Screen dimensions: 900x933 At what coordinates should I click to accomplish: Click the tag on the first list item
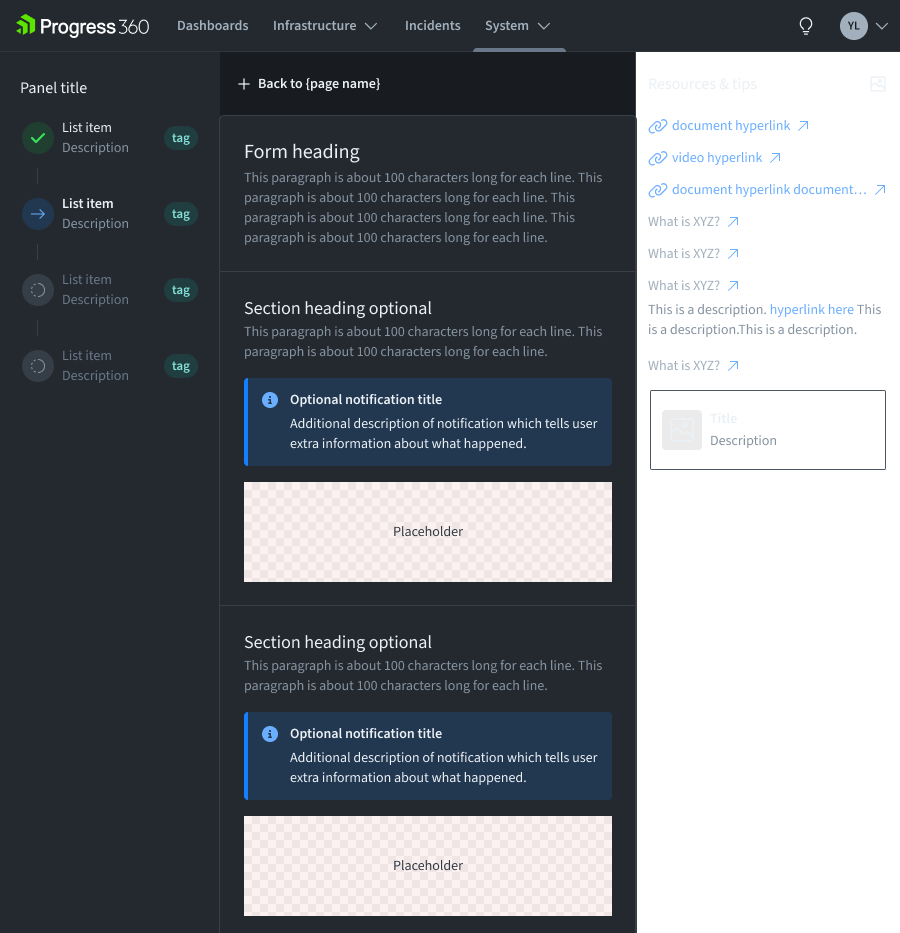[x=181, y=138]
